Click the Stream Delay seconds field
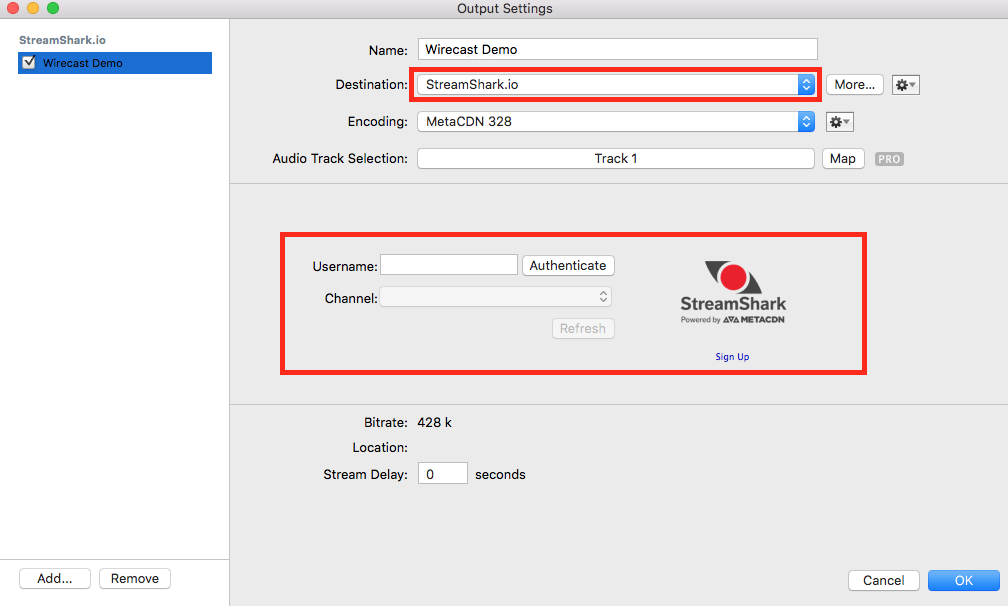The height and width of the screenshot is (606, 1008). point(442,474)
